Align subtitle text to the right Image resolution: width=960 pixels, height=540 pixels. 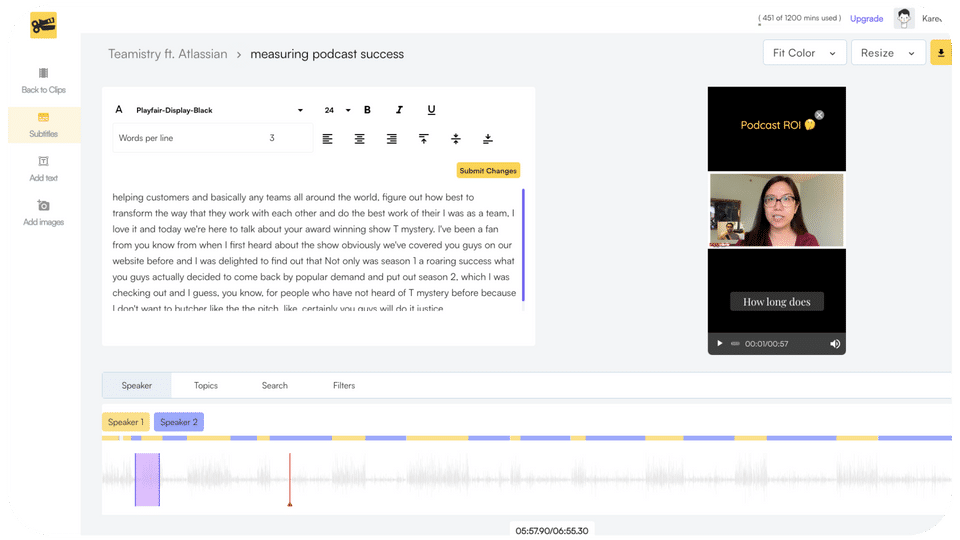391,139
